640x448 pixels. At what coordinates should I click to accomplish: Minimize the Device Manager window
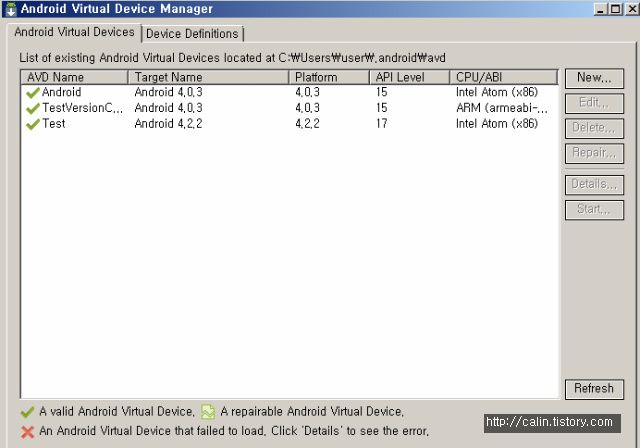(600, 9)
